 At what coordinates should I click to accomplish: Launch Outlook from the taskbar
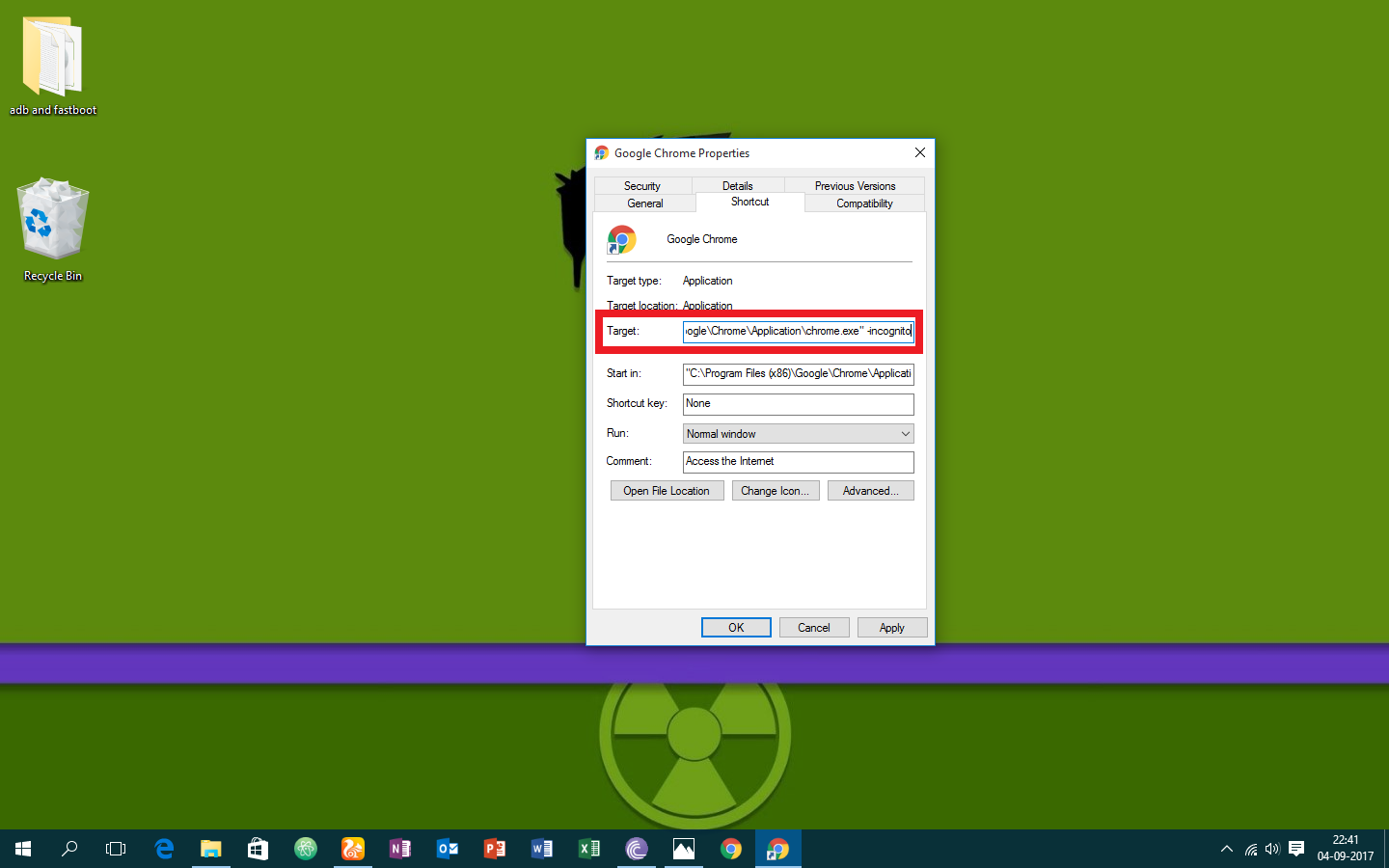click(x=447, y=849)
